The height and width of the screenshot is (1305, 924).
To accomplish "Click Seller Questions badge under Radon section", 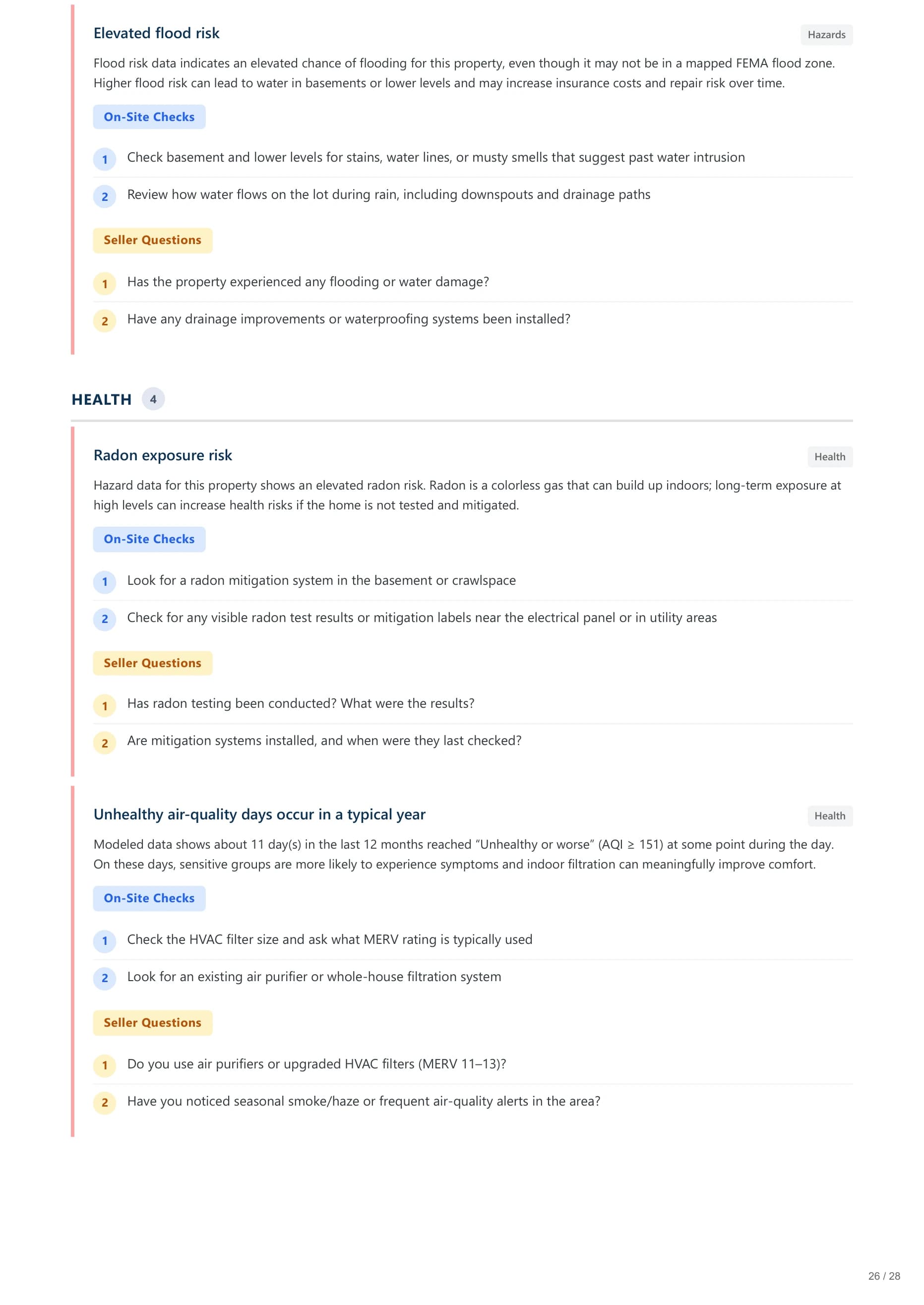I will pyautogui.click(x=152, y=663).
